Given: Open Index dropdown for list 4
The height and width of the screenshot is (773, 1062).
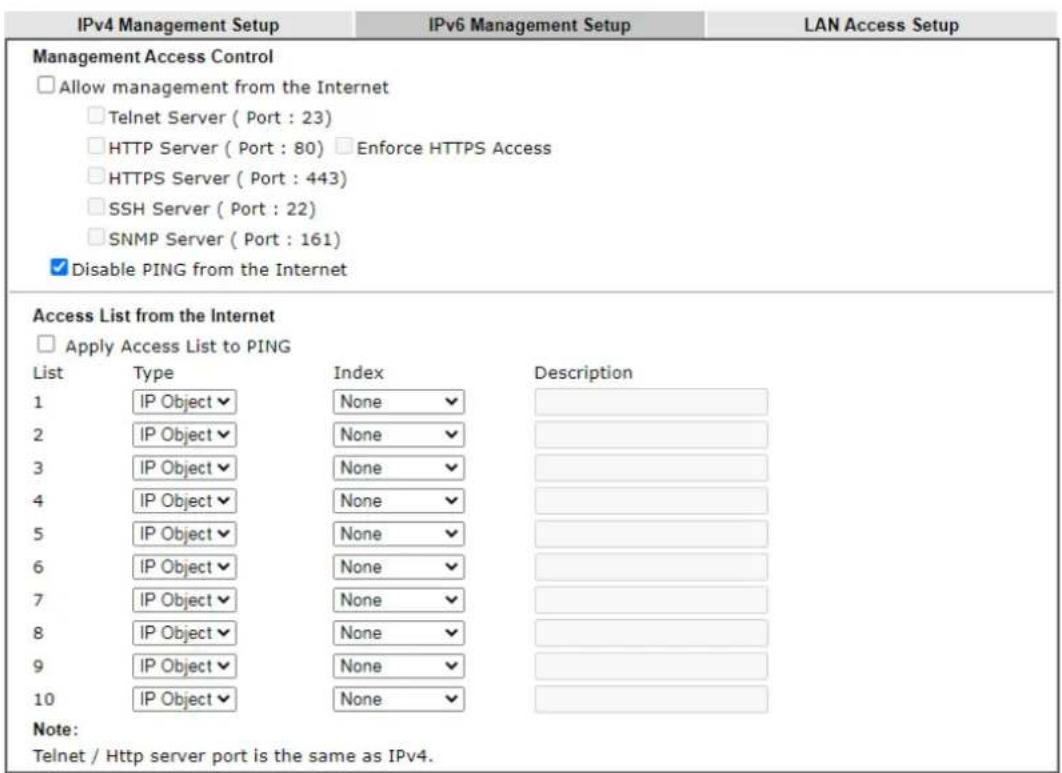Looking at the screenshot, I should 398,501.
